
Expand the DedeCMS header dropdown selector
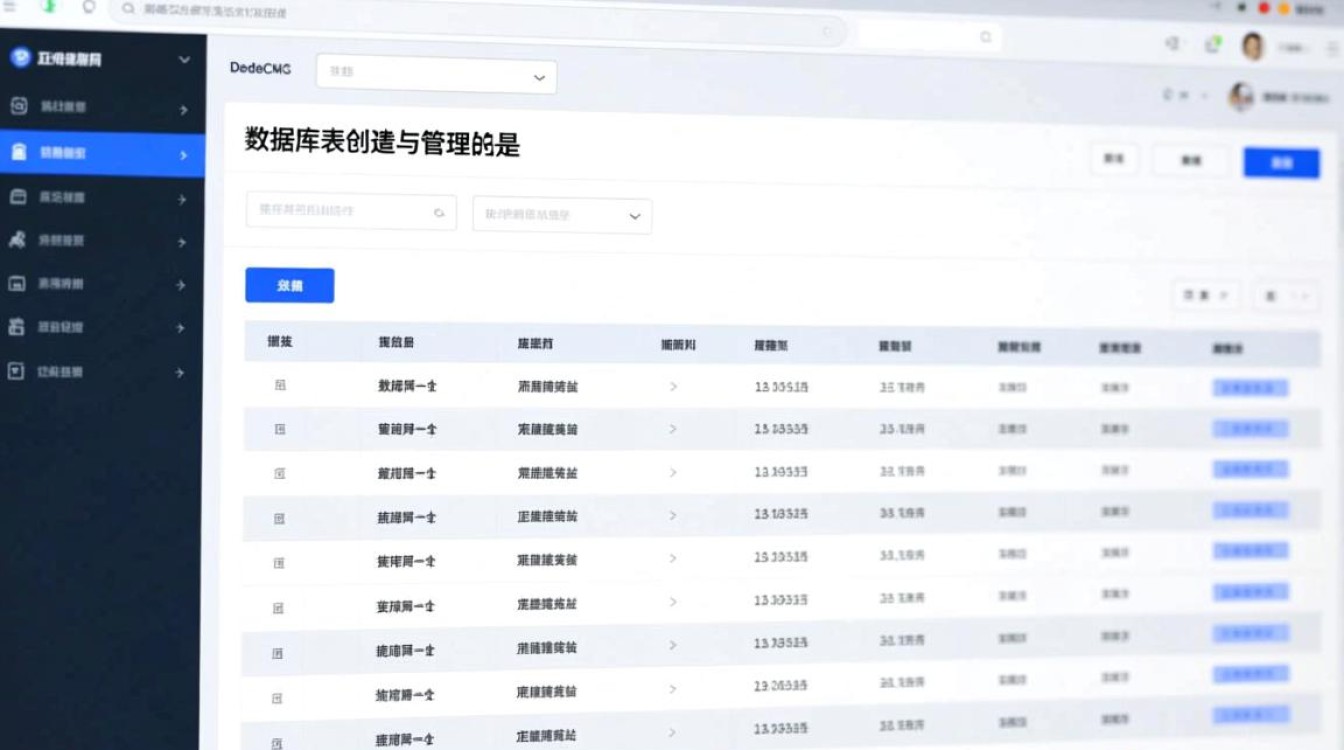coord(435,76)
